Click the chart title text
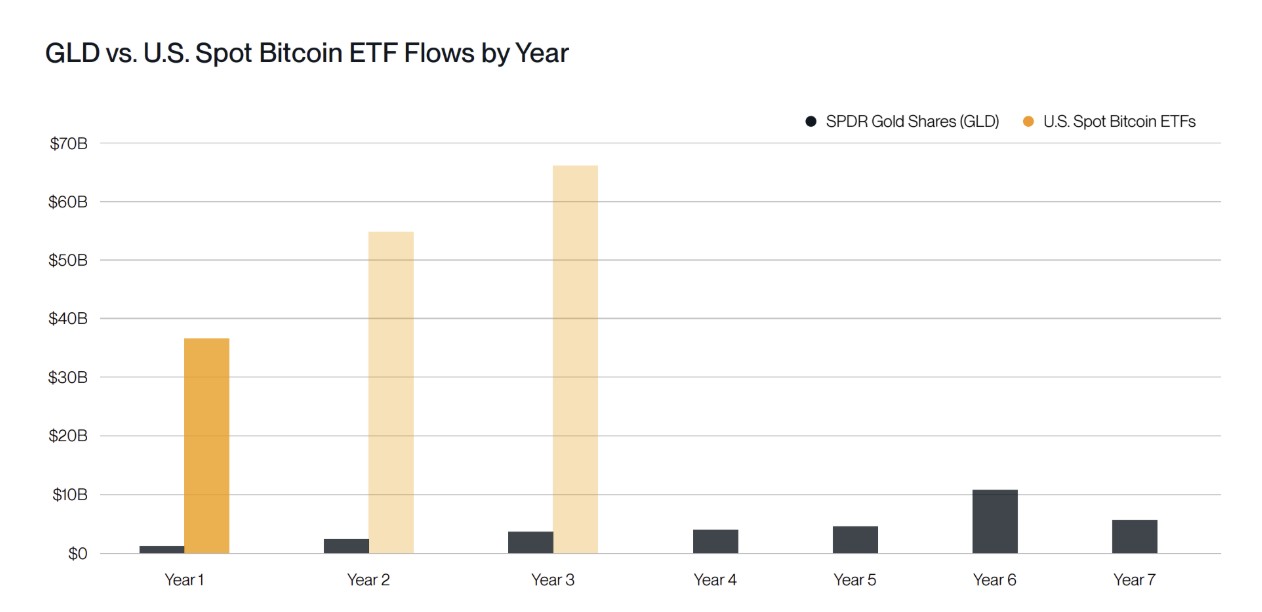Image resolution: width=1262 pixels, height=612 pixels. pos(307,53)
